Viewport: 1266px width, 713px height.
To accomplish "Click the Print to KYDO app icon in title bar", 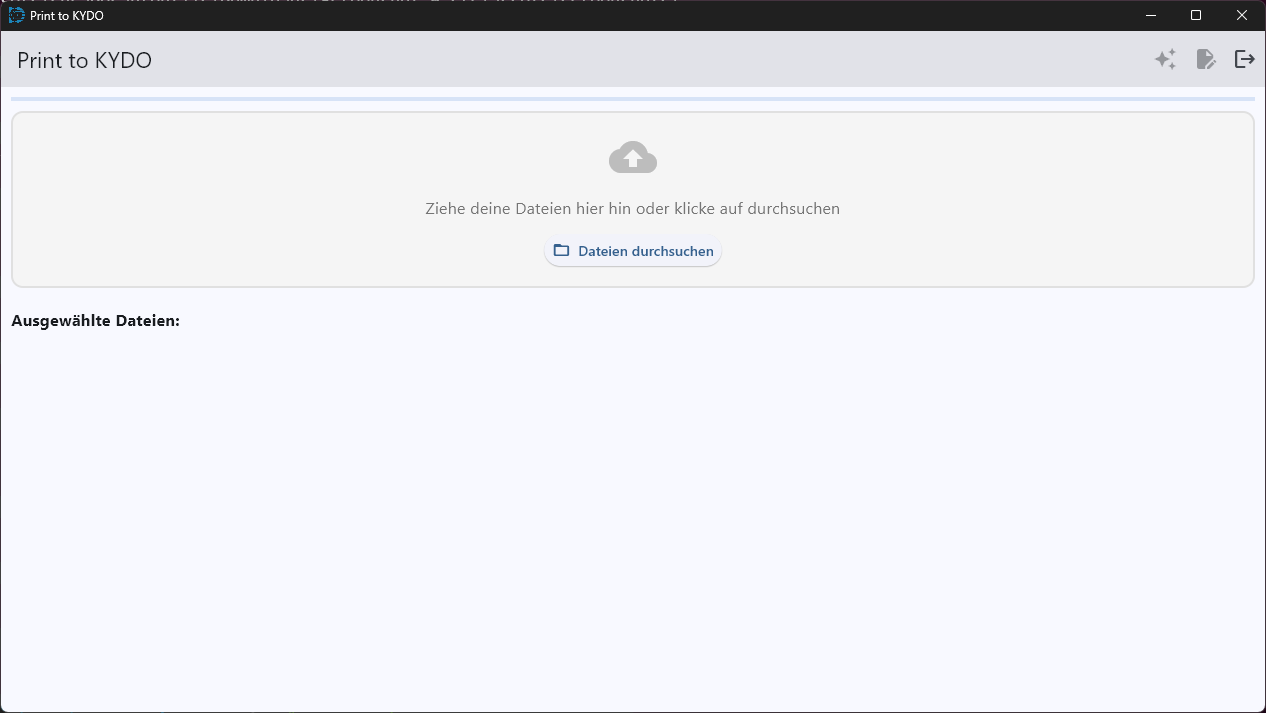I will tap(16, 15).
